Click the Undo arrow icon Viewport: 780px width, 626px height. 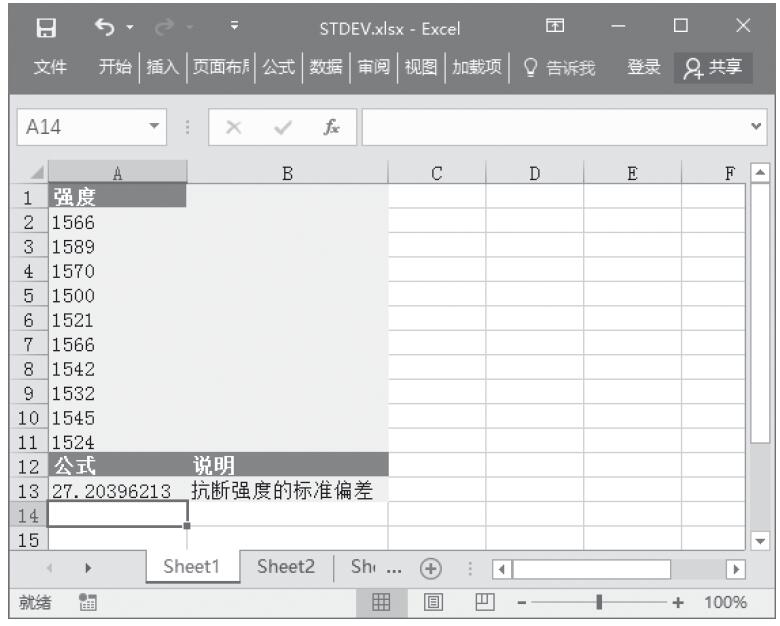(103, 27)
